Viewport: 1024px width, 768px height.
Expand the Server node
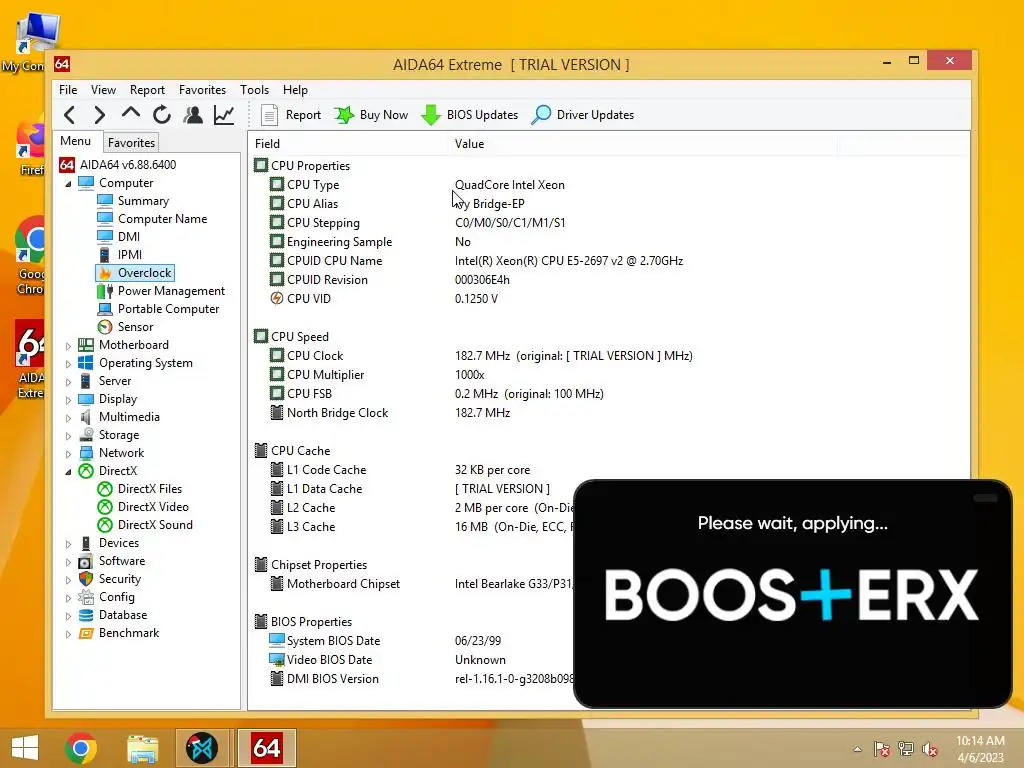click(x=68, y=382)
